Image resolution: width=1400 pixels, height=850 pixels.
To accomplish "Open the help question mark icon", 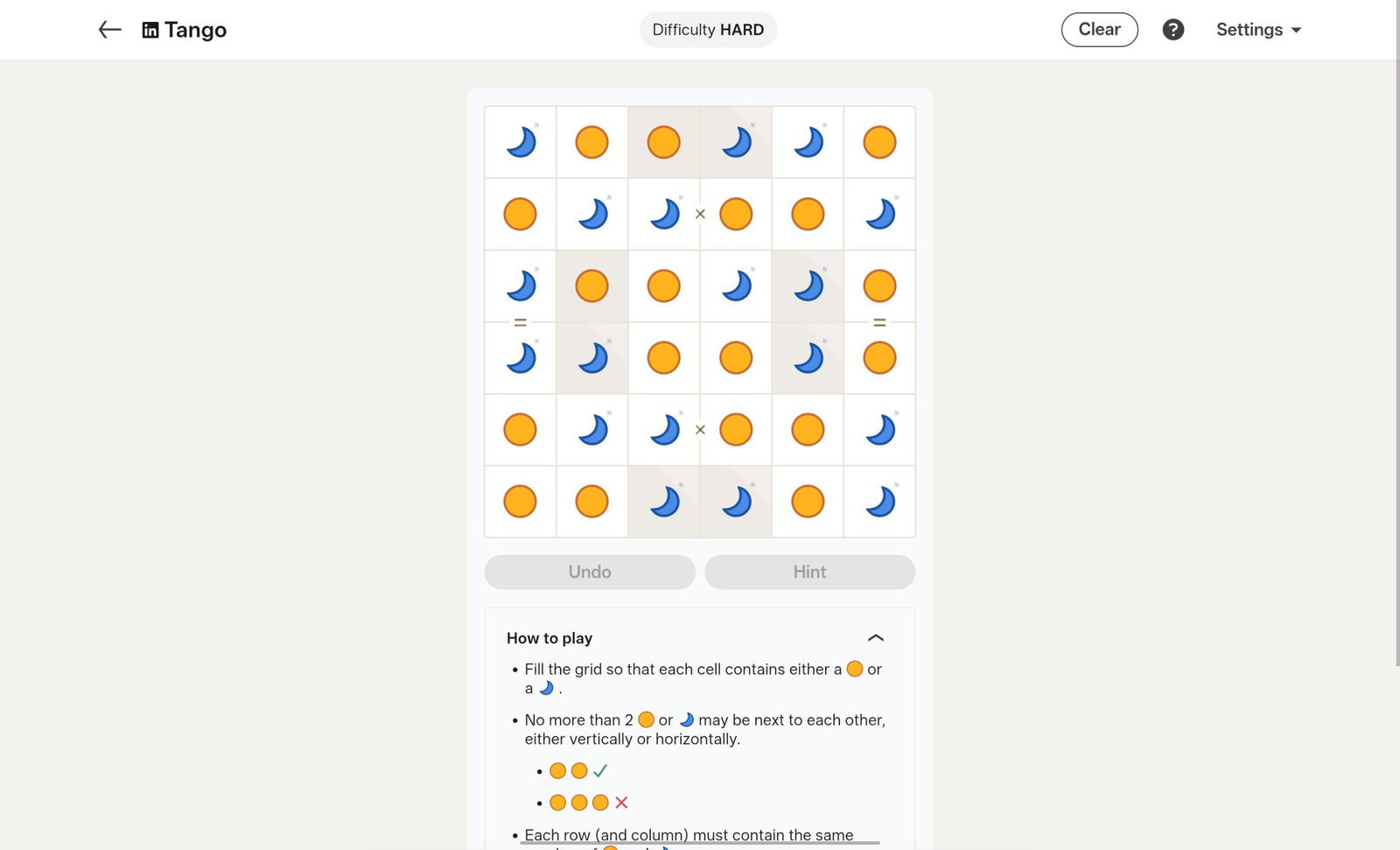I will coord(1172,30).
